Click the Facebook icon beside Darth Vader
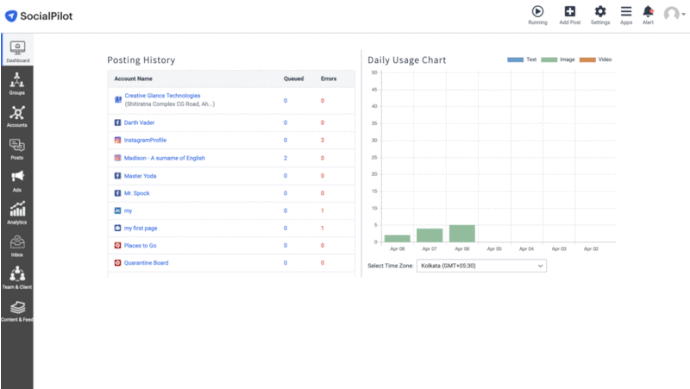Screen dimensions: 690x389 117,123
